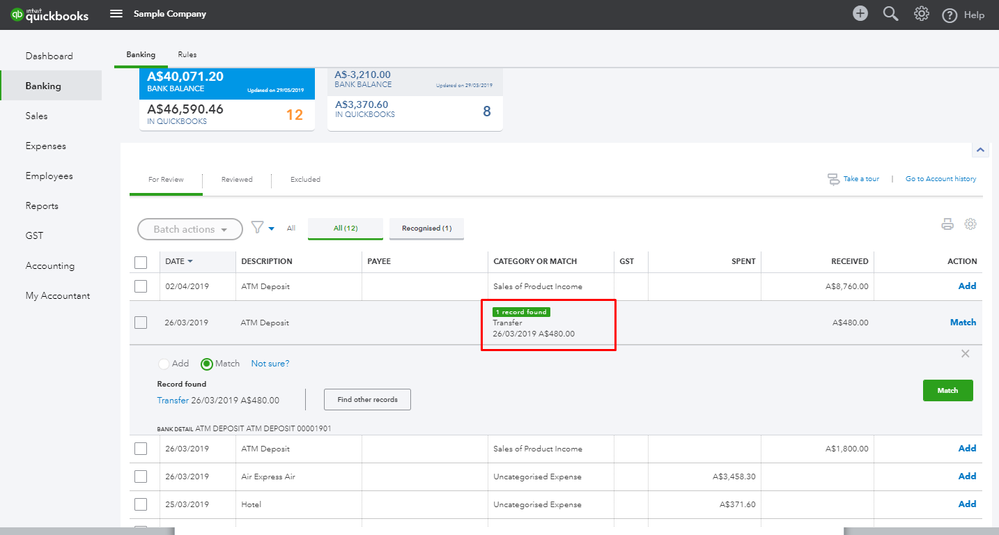Open the Reviewed tab
999x535 pixels.
237,180
